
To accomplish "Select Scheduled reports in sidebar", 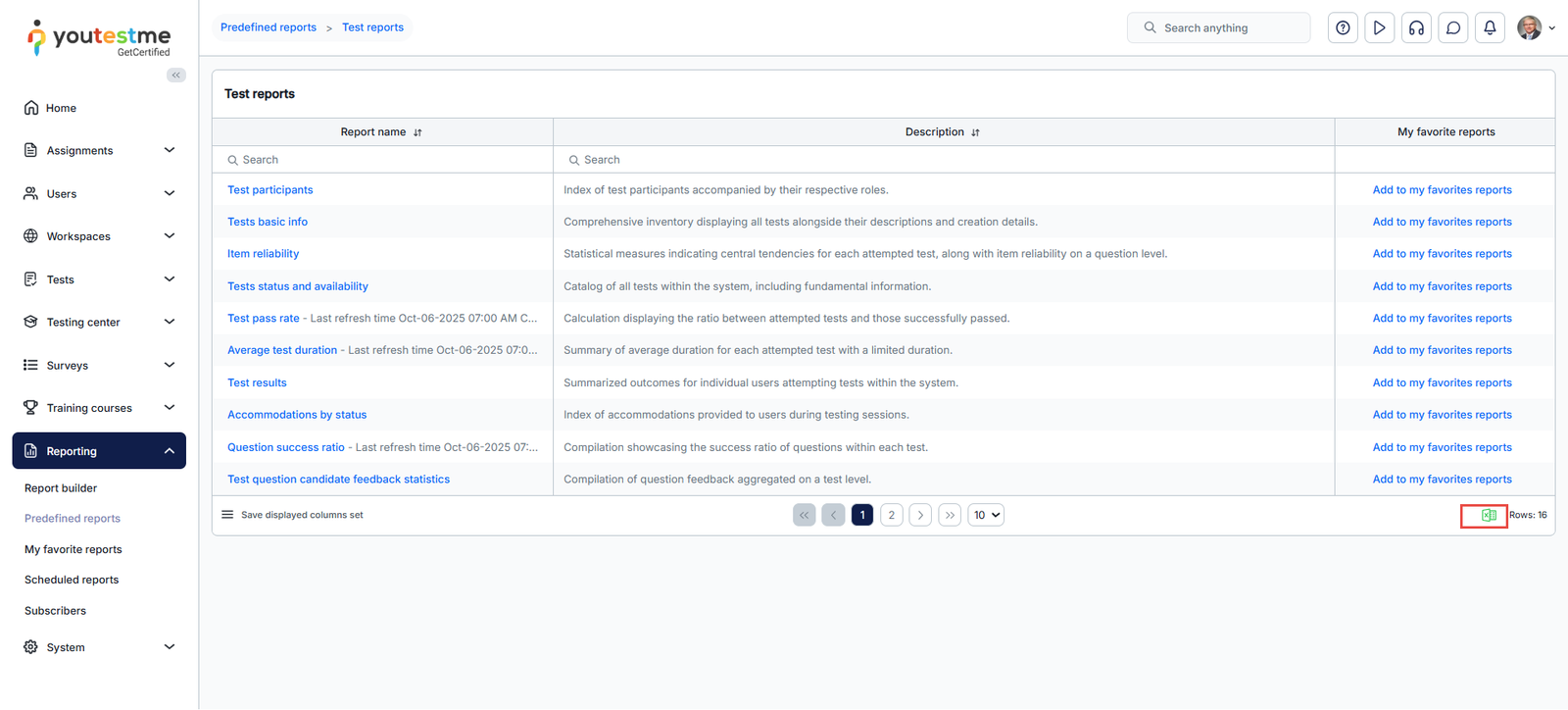I will [x=72, y=580].
